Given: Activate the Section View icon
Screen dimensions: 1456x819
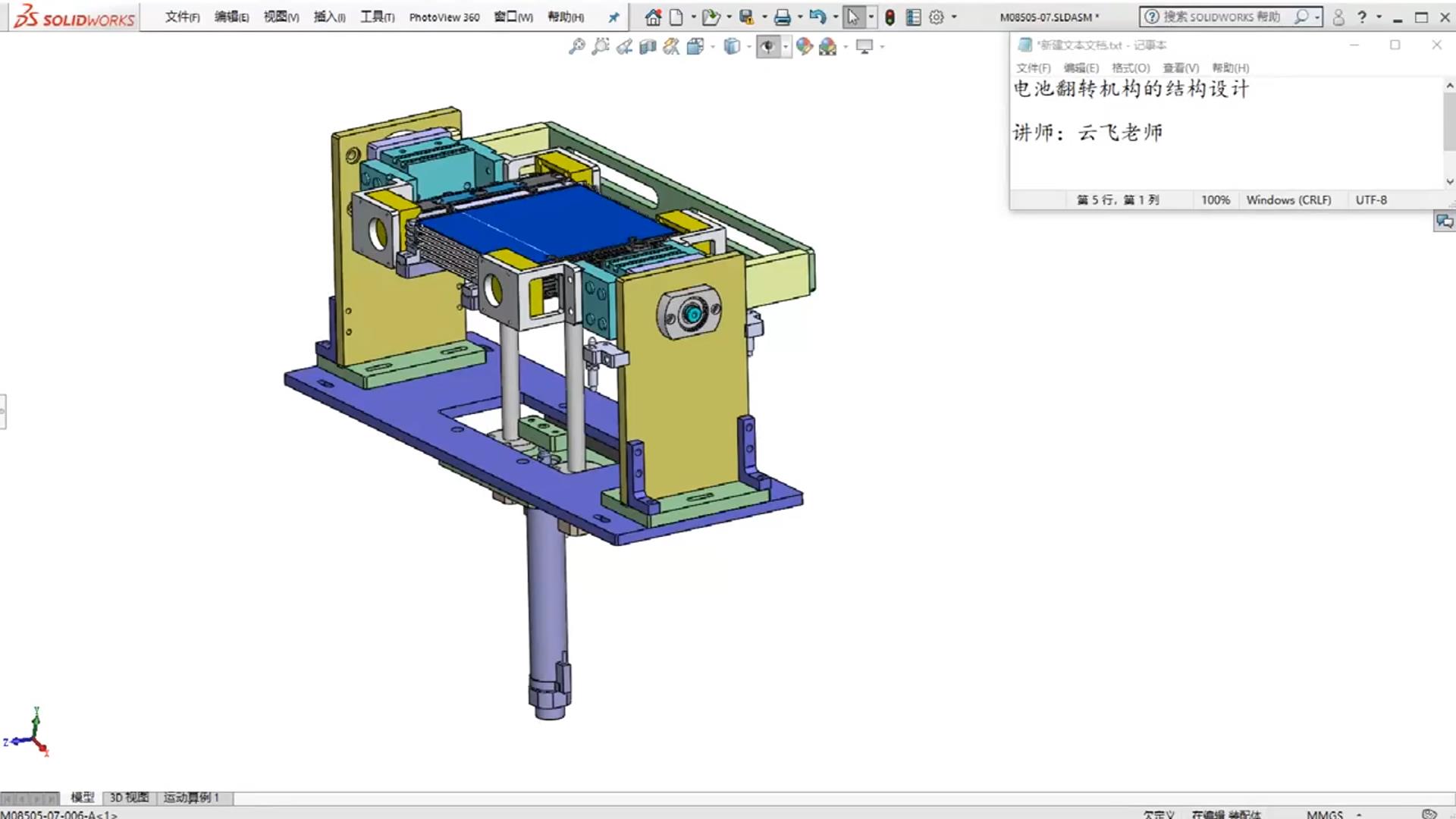Looking at the screenshot, I should (648, 46).
